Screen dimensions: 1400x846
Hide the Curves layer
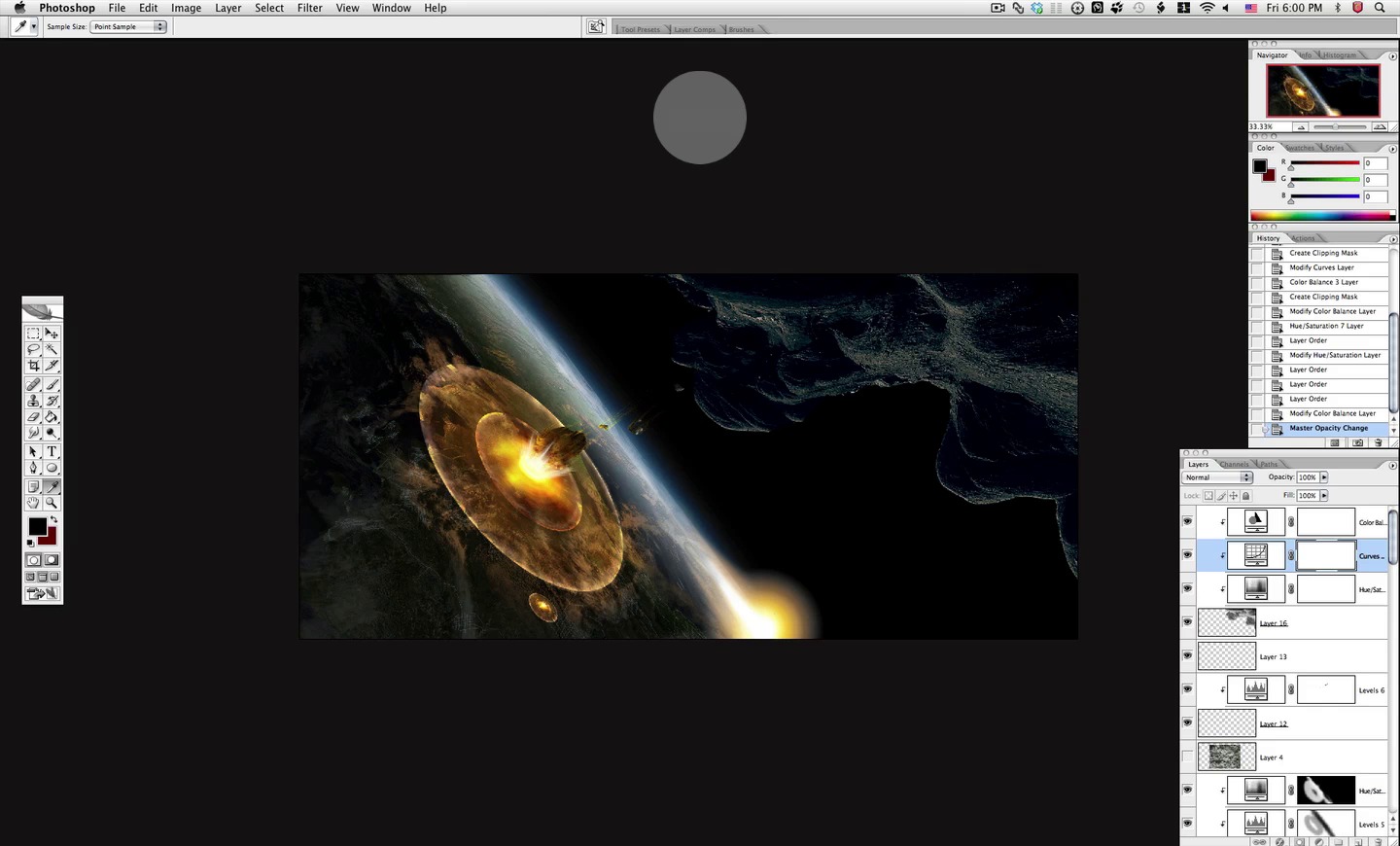point(1187,554)
